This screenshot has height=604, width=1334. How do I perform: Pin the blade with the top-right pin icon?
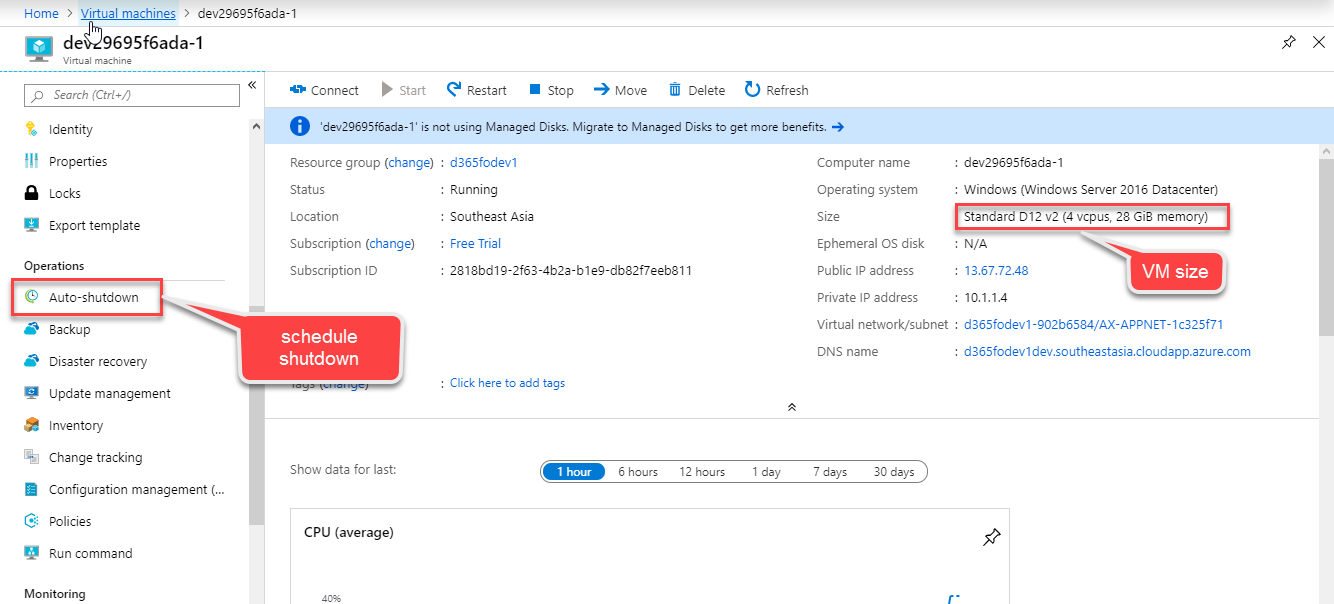(1289, 42)
